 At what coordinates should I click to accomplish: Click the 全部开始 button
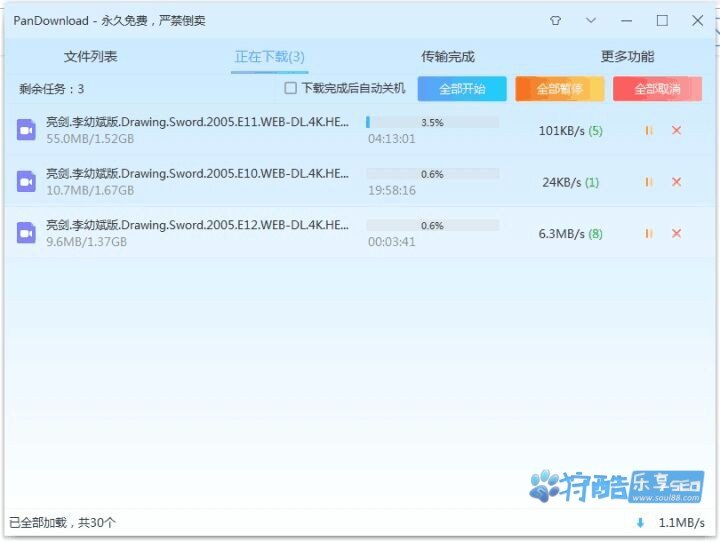click(462, 89)
